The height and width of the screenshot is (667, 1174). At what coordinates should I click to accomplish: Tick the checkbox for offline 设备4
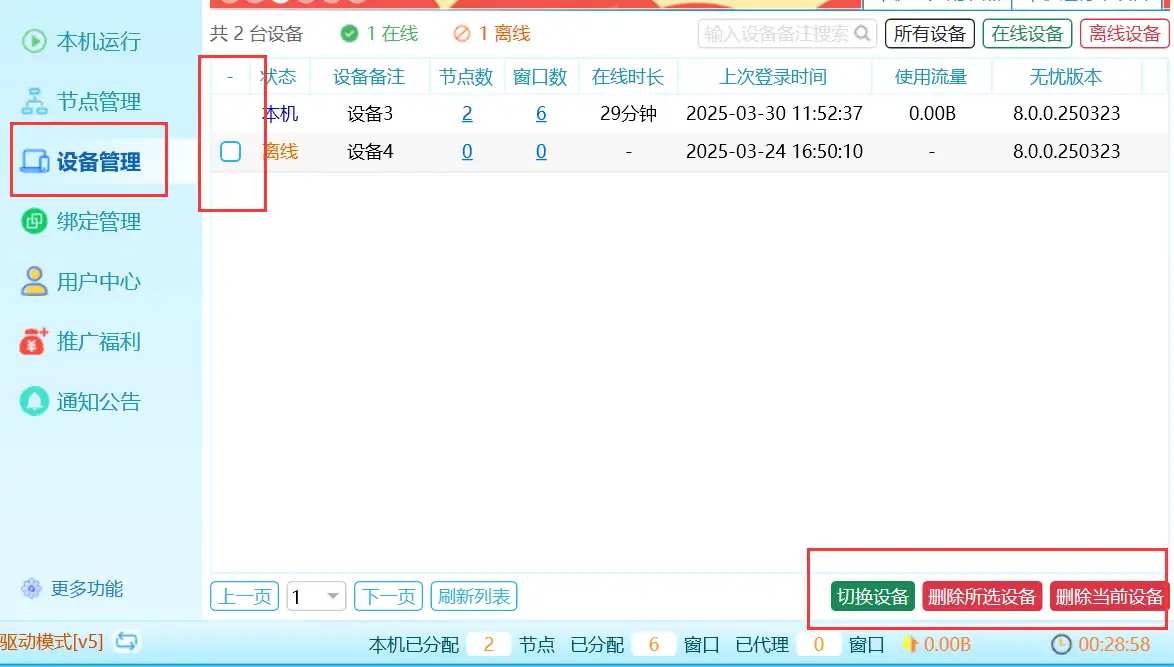(230, 152)
